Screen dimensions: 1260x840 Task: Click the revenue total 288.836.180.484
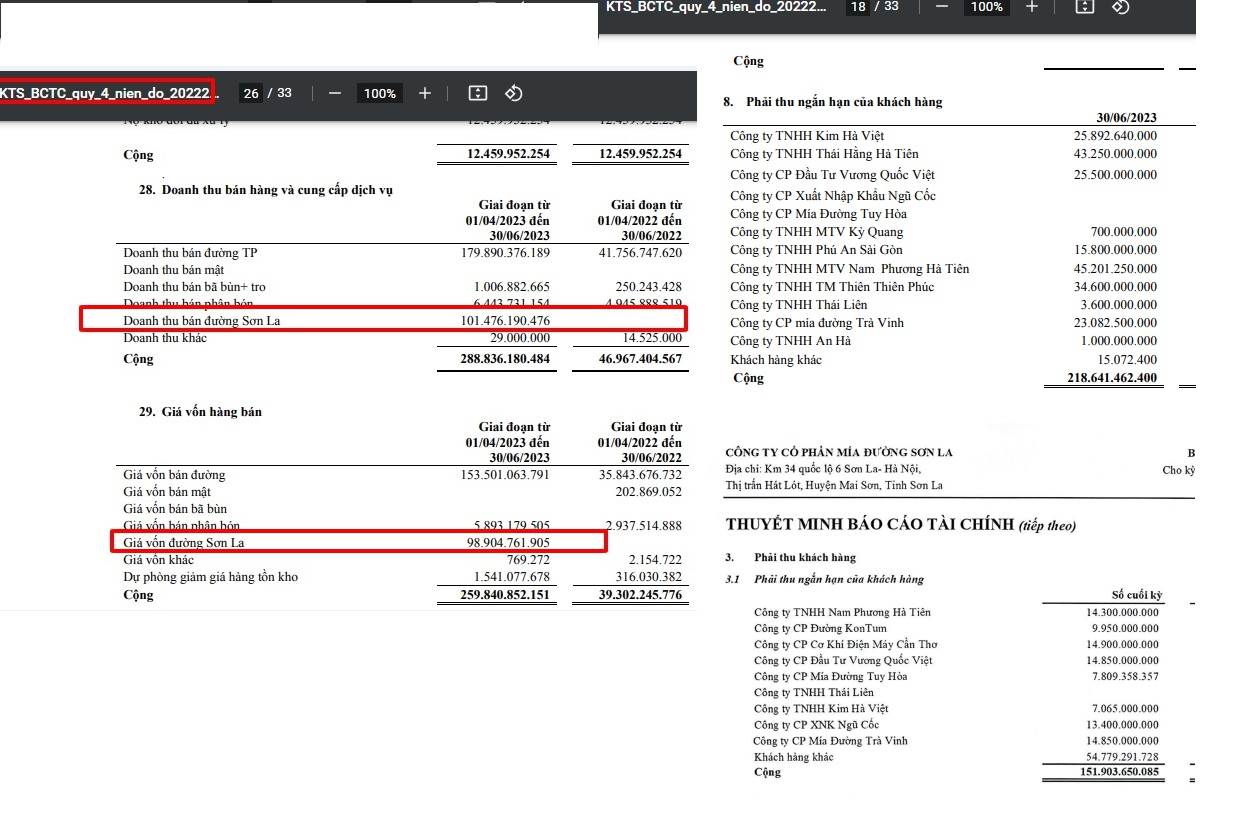coord(494,359)
